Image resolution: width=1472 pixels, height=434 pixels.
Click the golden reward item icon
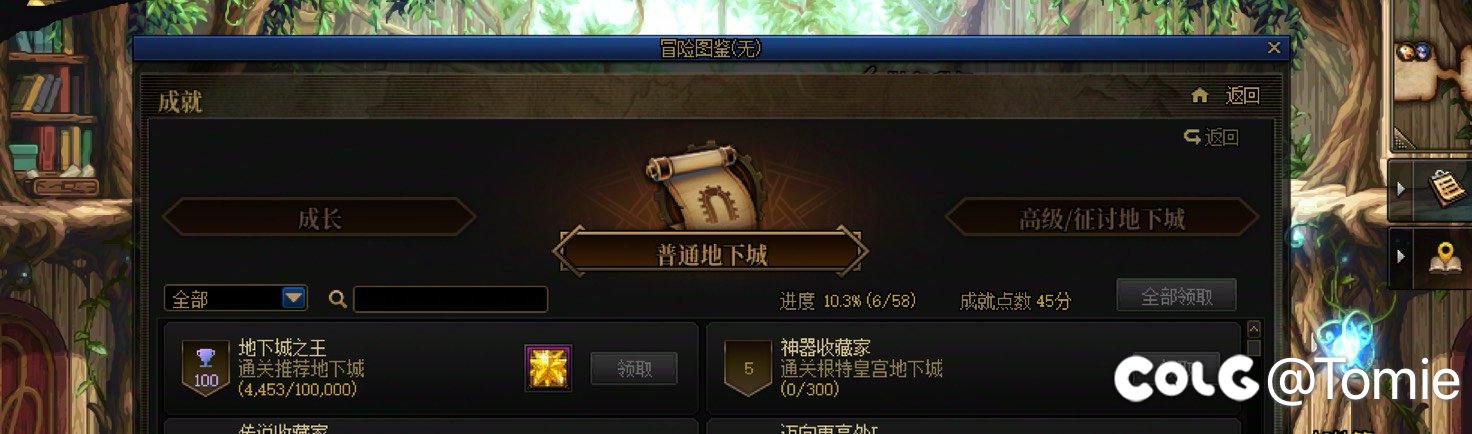point(548,368)
